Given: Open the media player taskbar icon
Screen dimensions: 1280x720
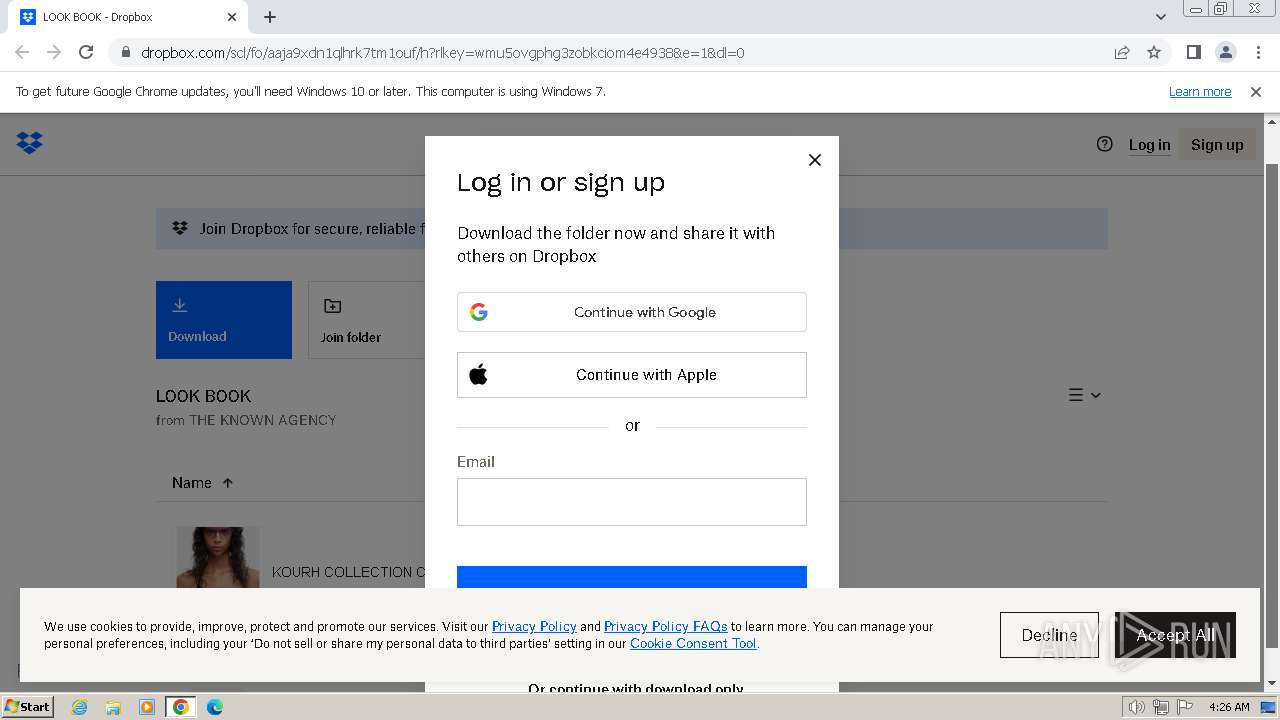Looking at the screenshot, I should pyautogui.click(x=147, y=707).
